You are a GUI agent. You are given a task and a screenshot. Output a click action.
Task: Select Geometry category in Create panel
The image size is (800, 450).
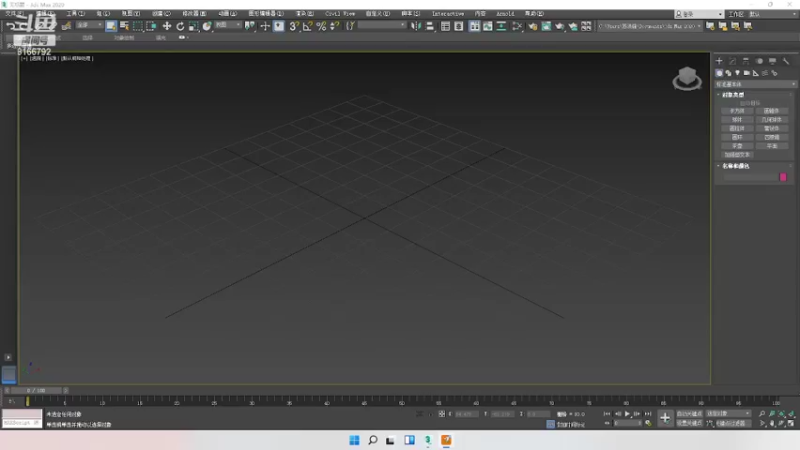[719, 73]
